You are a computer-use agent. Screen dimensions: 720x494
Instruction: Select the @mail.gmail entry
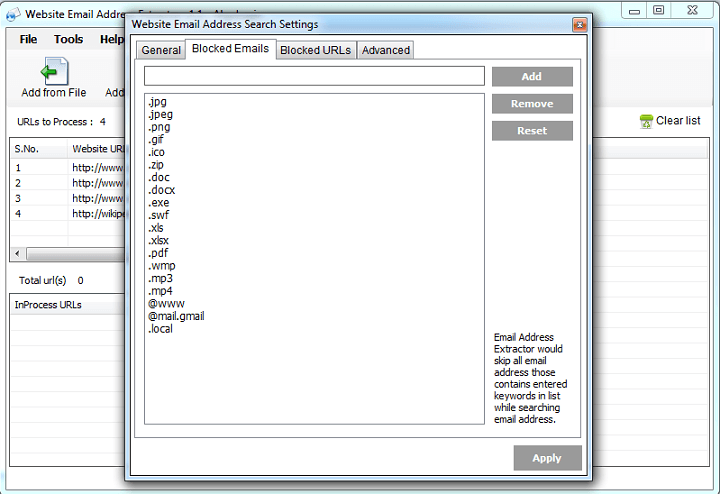click(176, 316)
